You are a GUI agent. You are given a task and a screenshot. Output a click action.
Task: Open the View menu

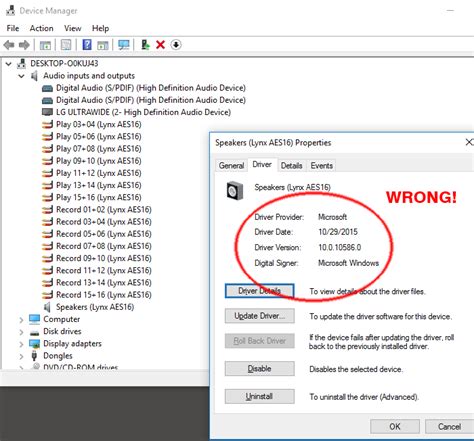73,28
